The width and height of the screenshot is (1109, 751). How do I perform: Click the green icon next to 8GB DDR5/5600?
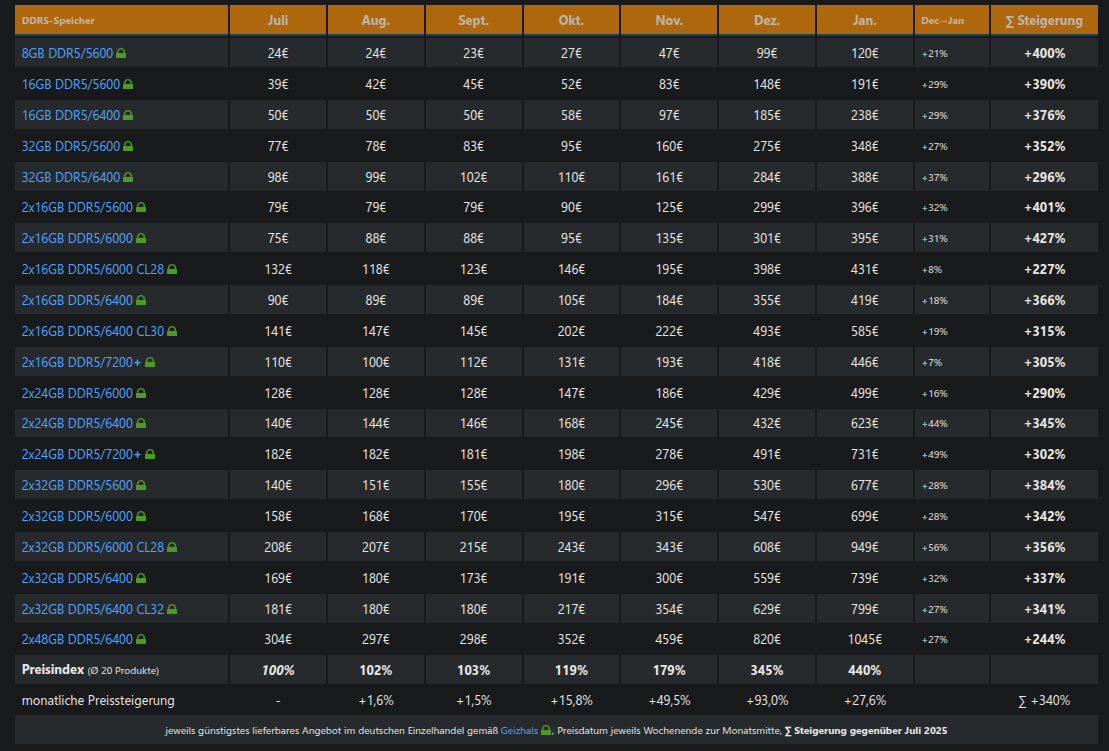coord(121,53)
